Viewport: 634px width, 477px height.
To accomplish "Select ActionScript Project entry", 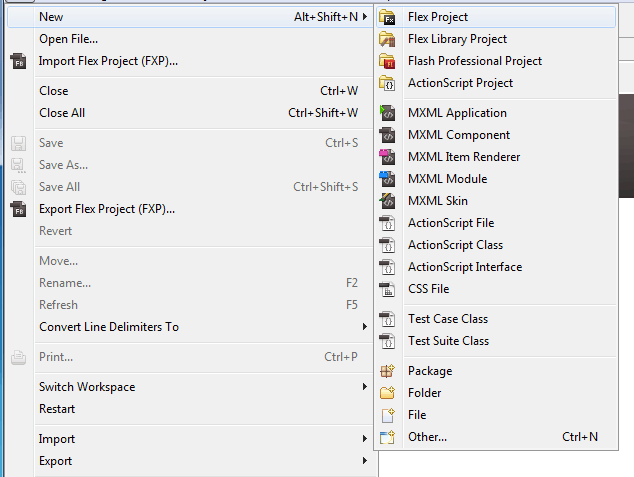I will [x=496, y=83].
